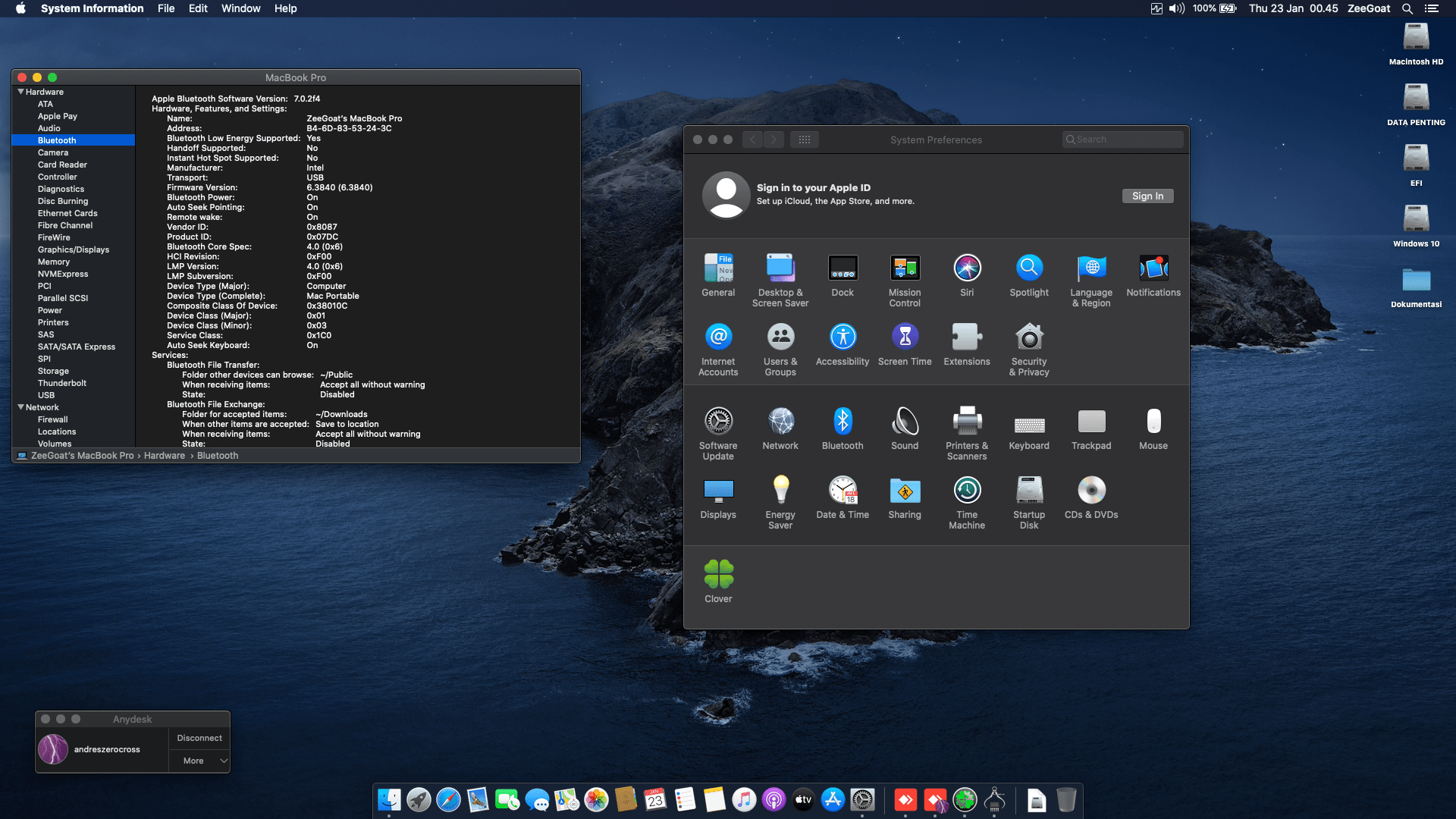This screenshot has height=819, width=1456.
Task: Open the Trash in the Dock
Action: pos(1066,799)
